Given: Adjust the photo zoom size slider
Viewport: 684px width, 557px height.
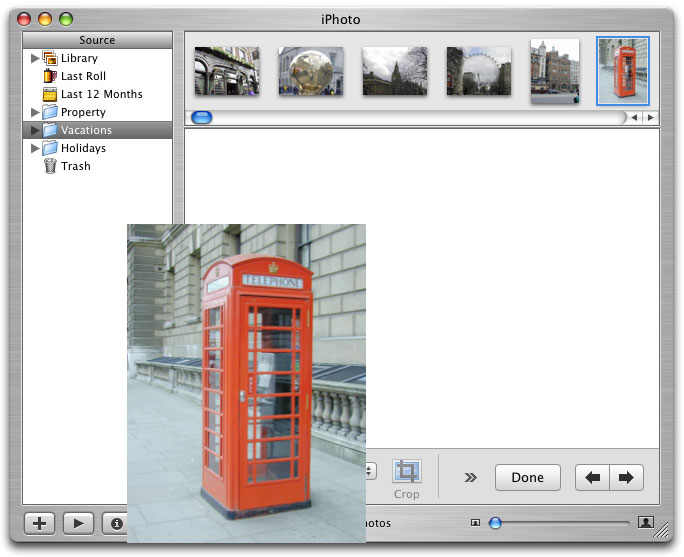Looking at the screenshot, I should click(495, 522).
